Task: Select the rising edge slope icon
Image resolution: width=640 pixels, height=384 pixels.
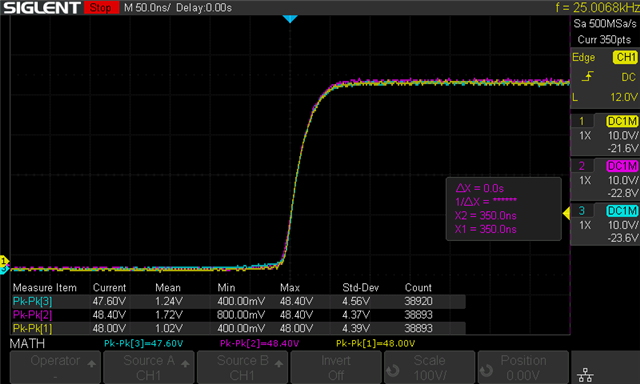Action: (587, 76)
